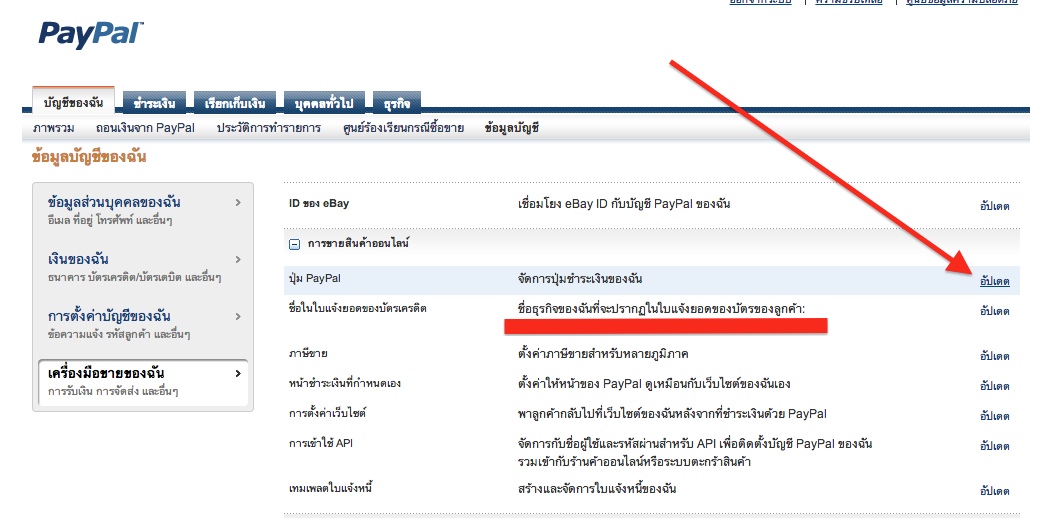The width and height of the screenshot is (1058, 518).
Task: Click the ID ของ eBay label
Action: (x=319, y=203)
